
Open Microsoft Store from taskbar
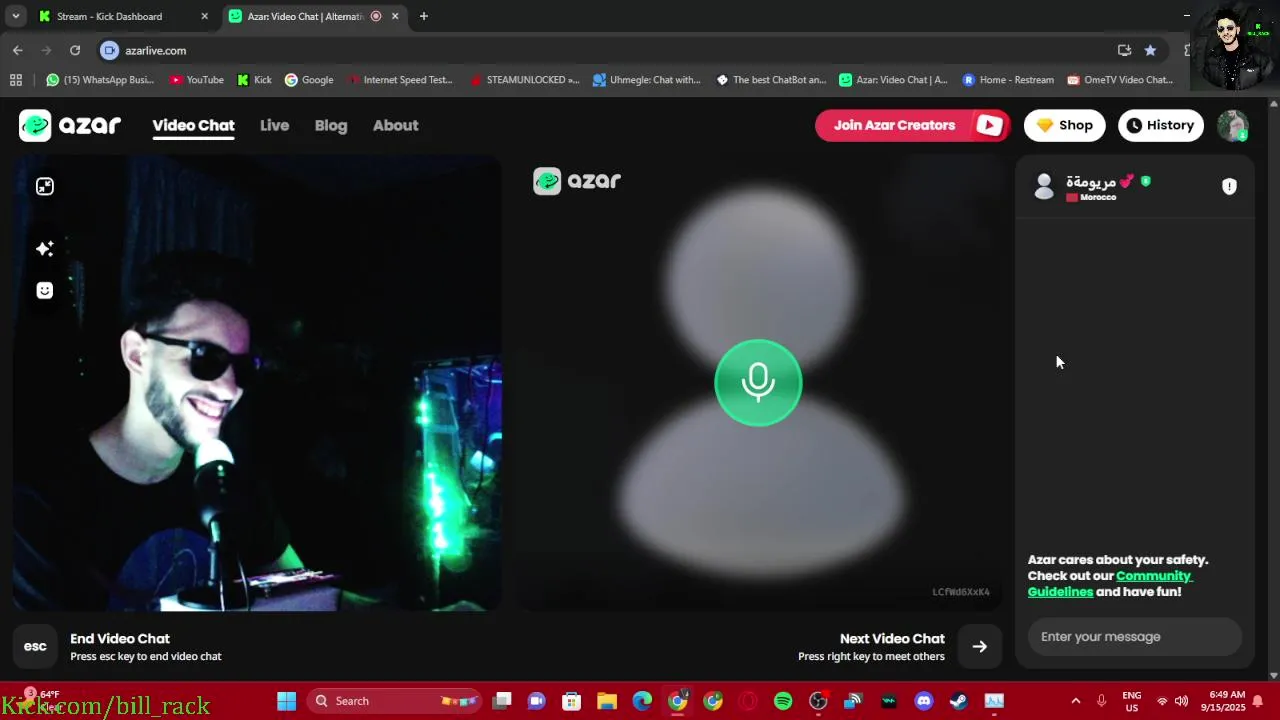coord(572,701)
